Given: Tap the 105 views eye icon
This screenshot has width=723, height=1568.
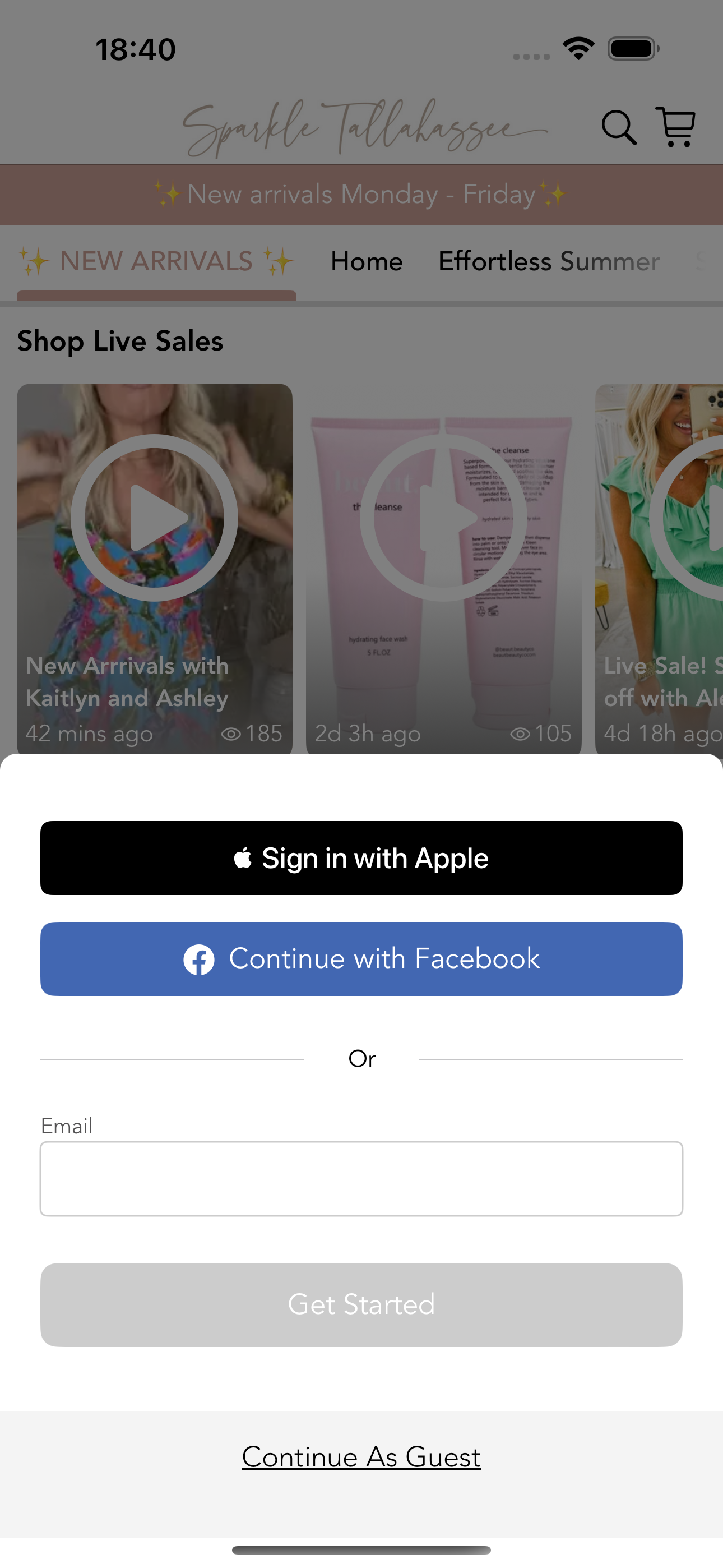Looking at the screenshot, I should pos(520,734).
